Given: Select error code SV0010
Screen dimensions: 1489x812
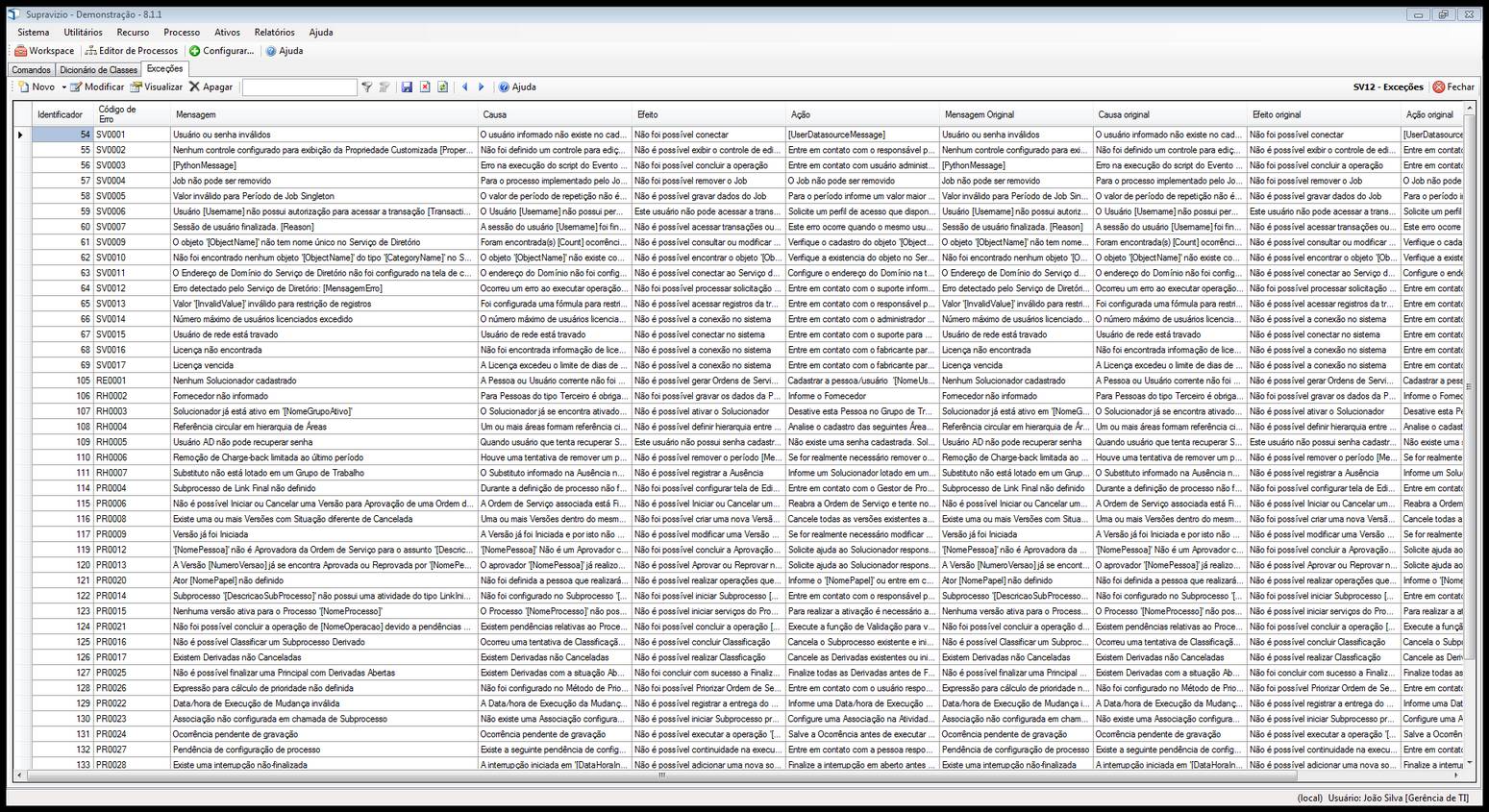Looking at the screenshot, I should [x=132, y=258].
